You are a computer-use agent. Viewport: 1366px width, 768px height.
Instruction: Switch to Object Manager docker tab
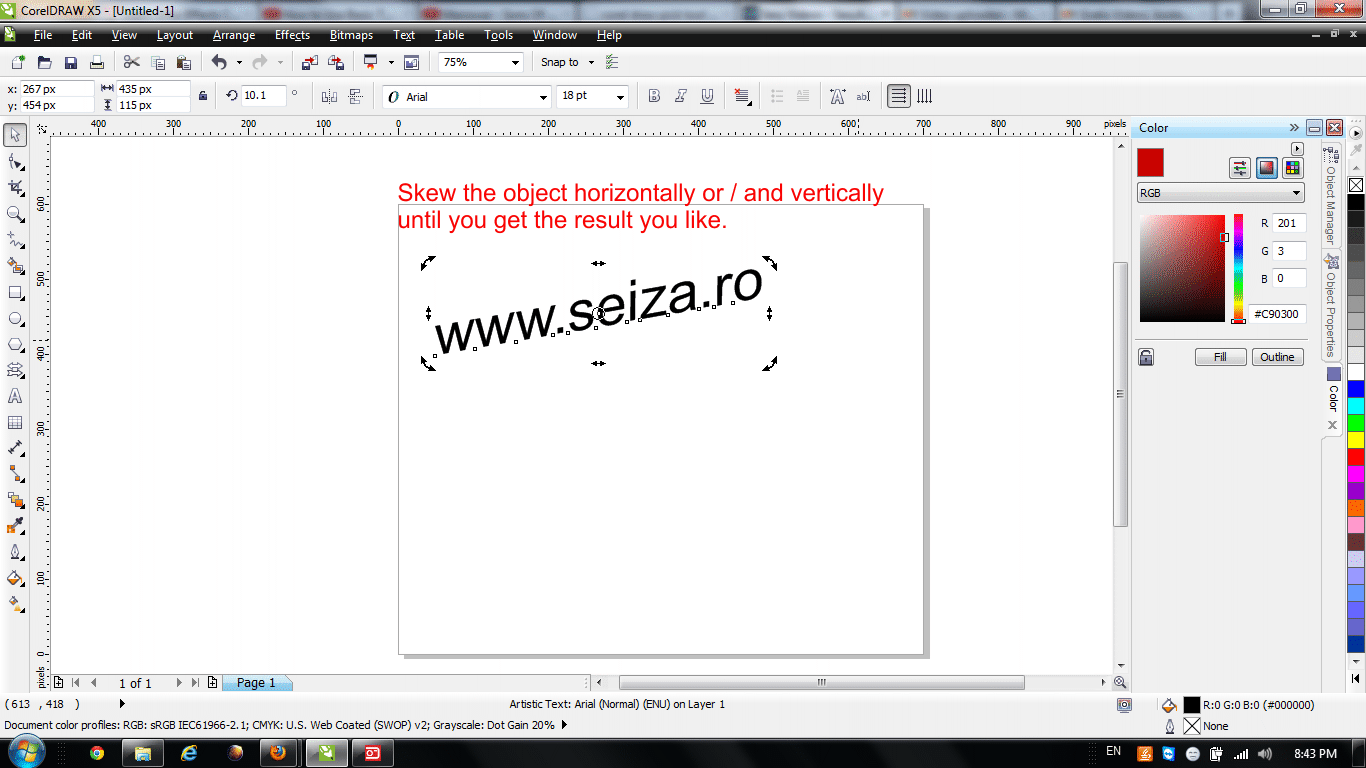coord(1331,195)
